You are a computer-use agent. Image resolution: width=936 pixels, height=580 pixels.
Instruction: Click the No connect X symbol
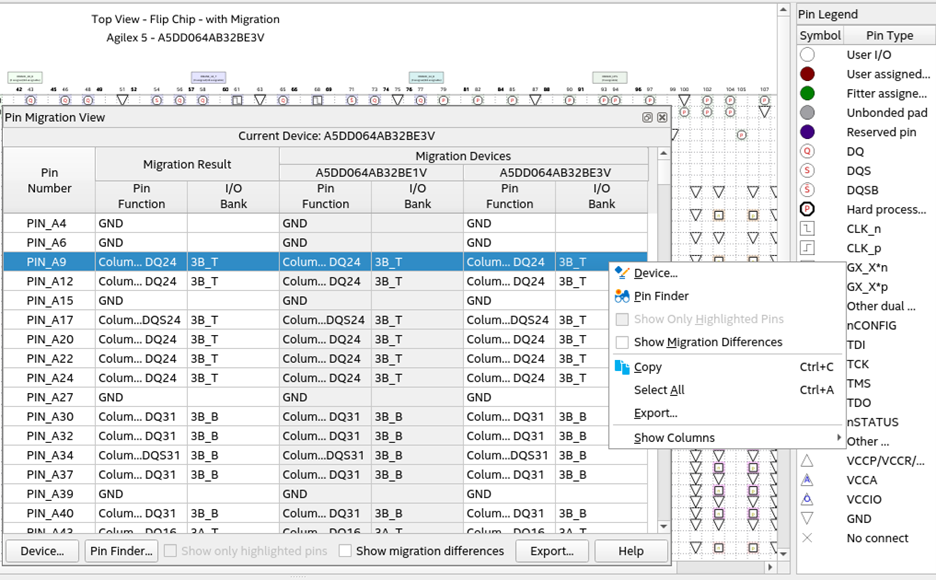(807, 538)
